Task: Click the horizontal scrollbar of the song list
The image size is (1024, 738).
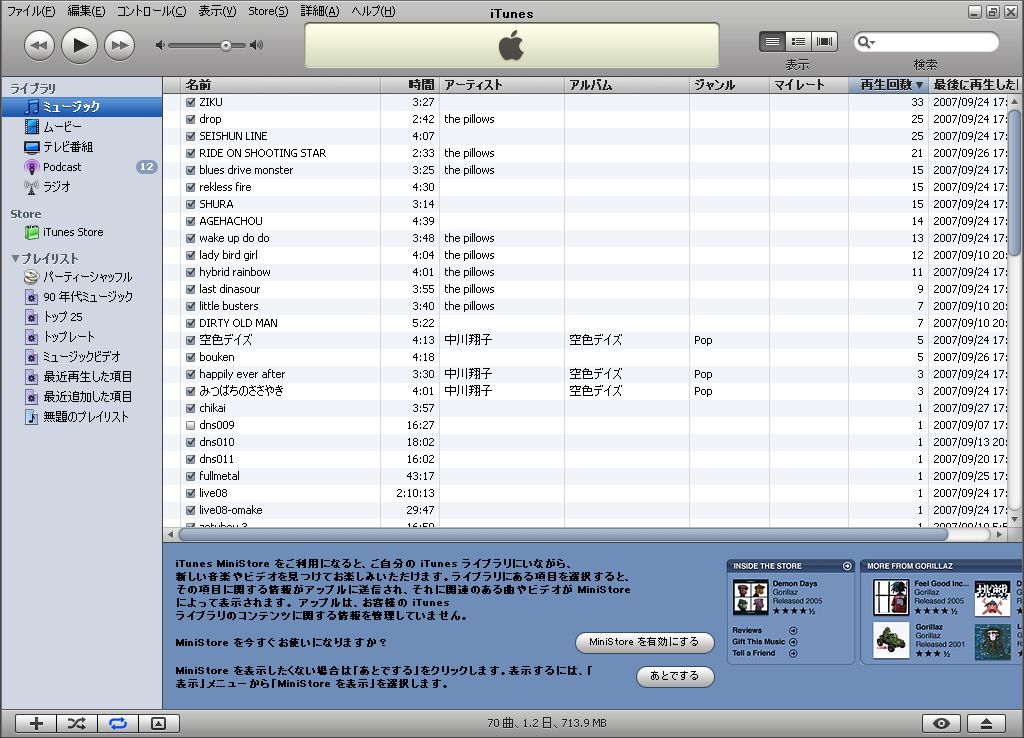Action: [x=563, y=534]
